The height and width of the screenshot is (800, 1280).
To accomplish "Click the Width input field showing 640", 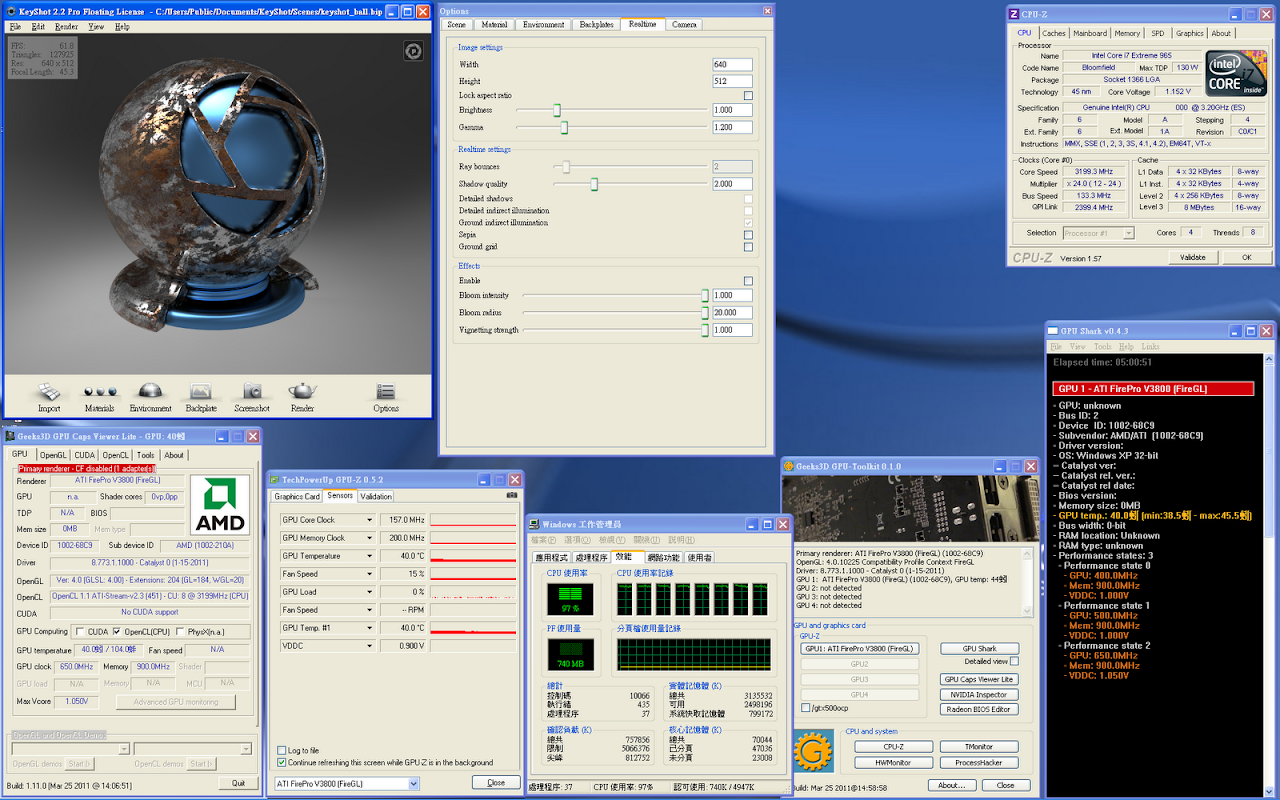I will (x=733, y=64).
